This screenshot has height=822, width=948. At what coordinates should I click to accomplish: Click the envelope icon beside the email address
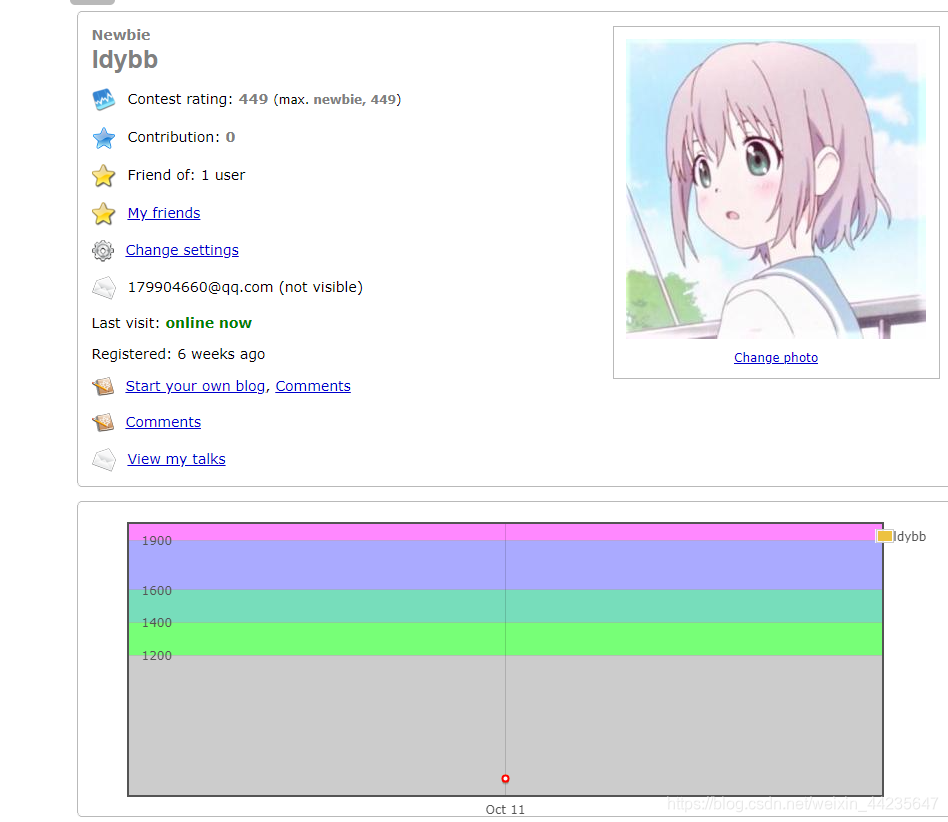[x=103, y=288]
